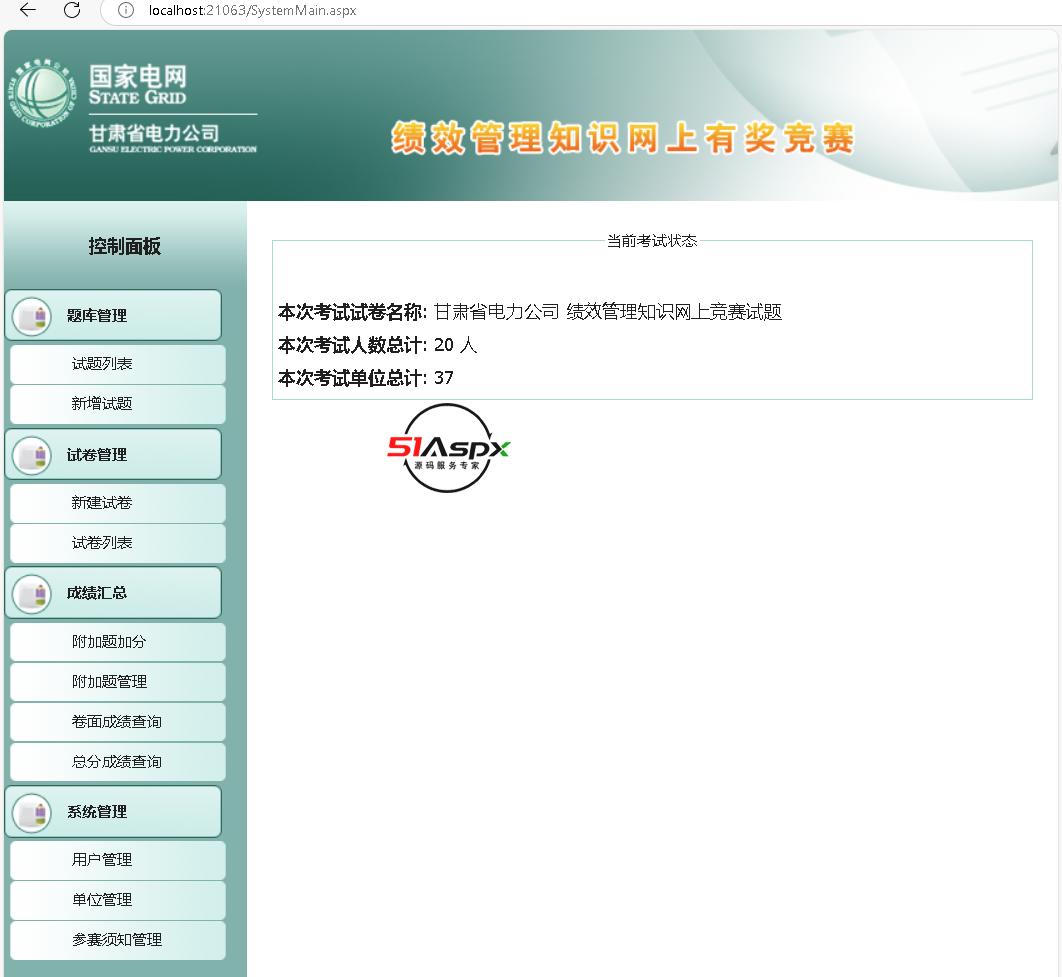Screen dimensions: 1062x977
Task: Click the State Grid globe logo
Action: tap(42, 93)
